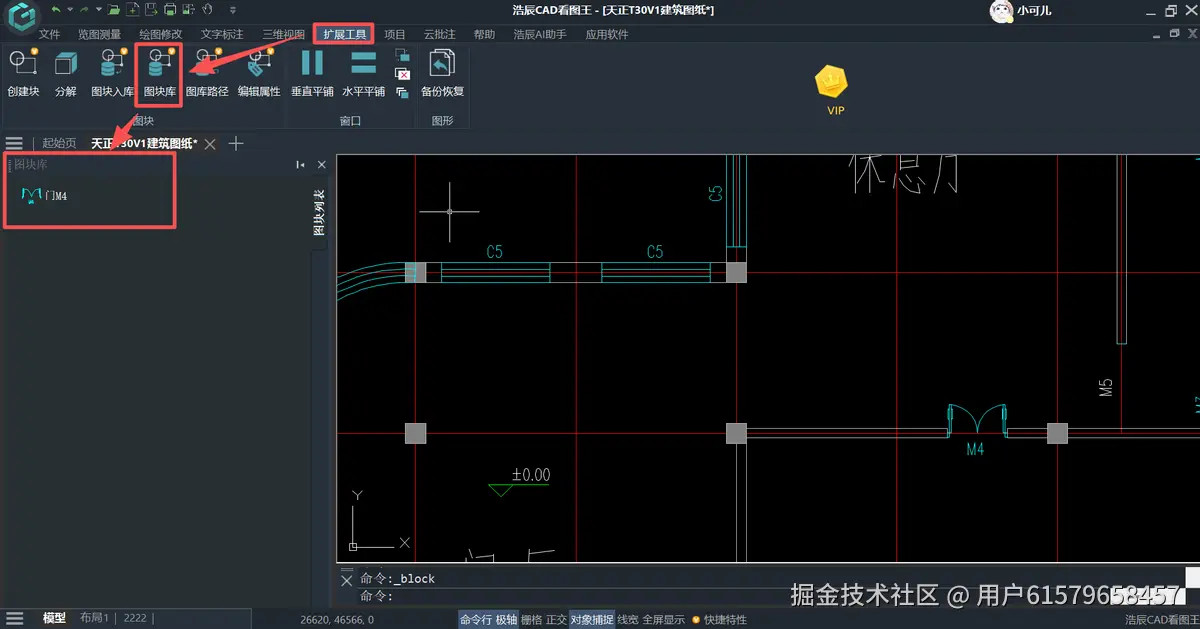The image size is (1200, 629).
Task: Open the 浩辰AI助手 tab
Action: [x=540, y=34]
